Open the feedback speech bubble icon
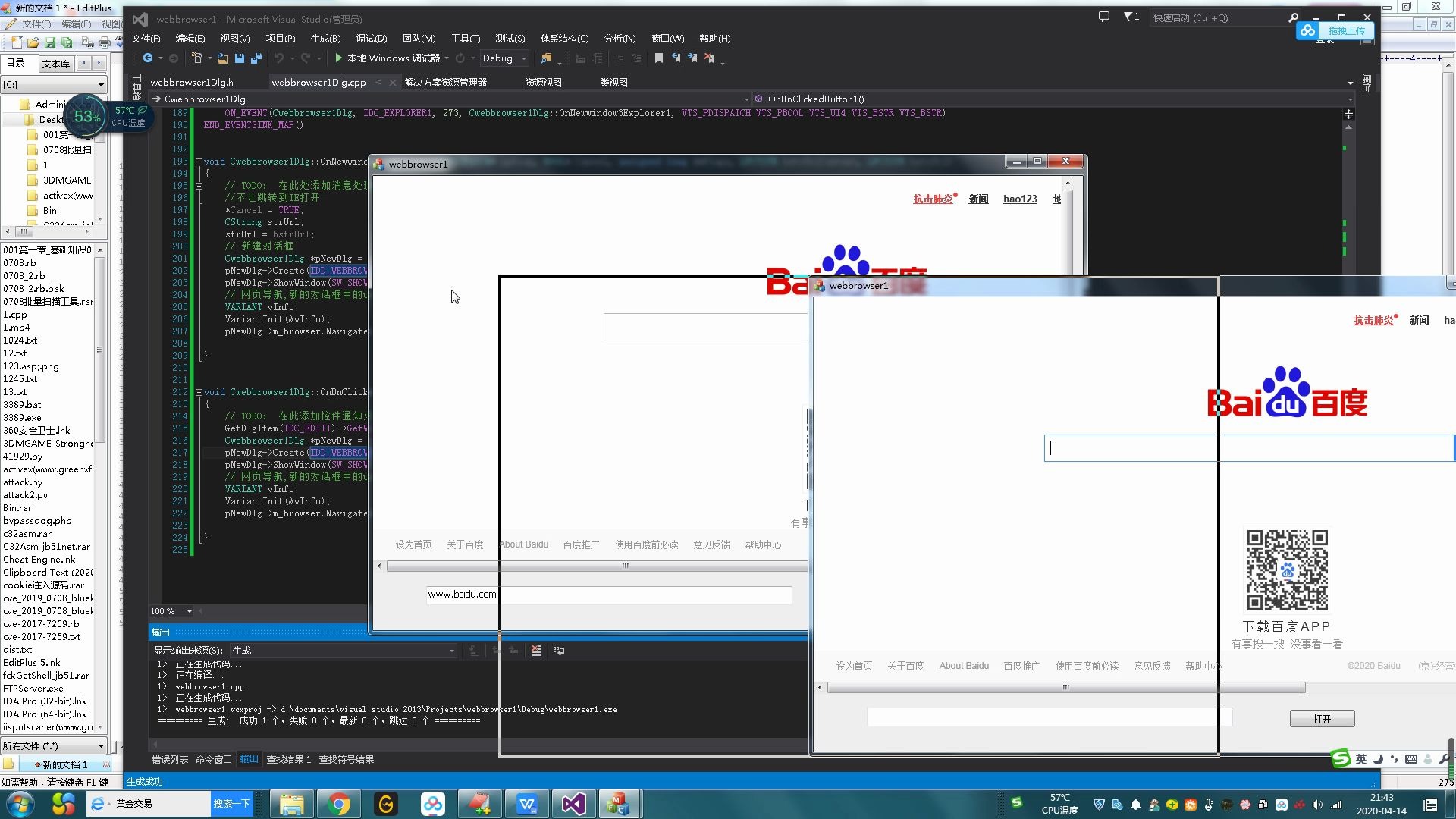 [x=1103, y=17]
